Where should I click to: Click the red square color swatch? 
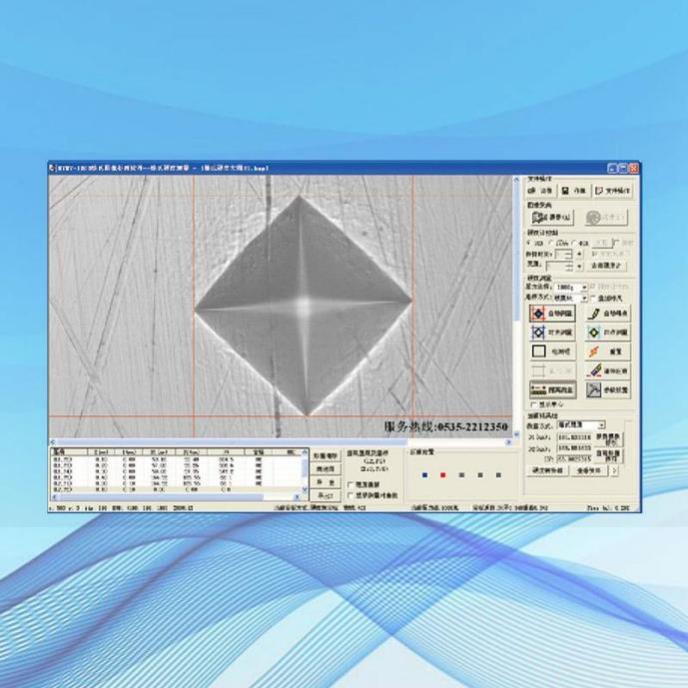coord(442,475)
